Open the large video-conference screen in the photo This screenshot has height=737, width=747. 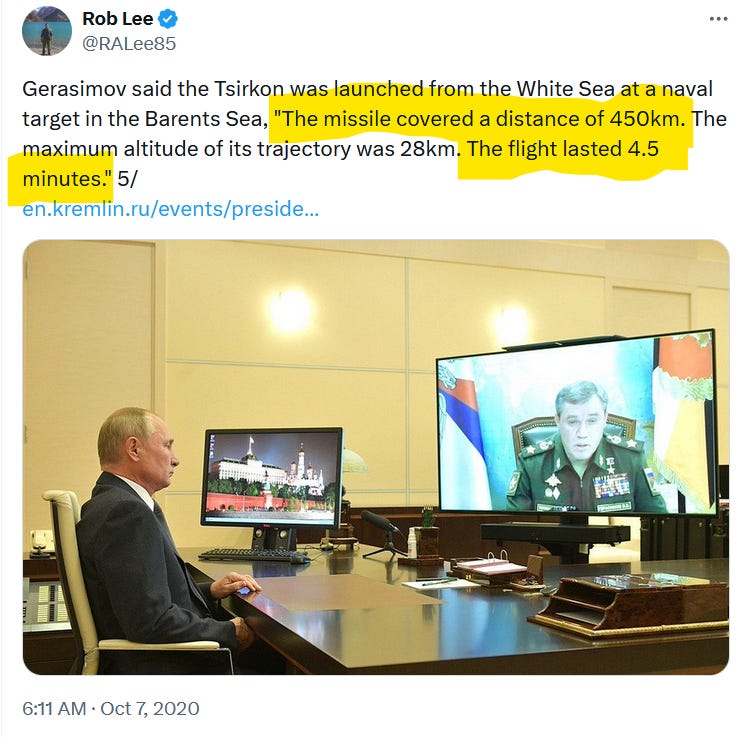click(576, 424)
